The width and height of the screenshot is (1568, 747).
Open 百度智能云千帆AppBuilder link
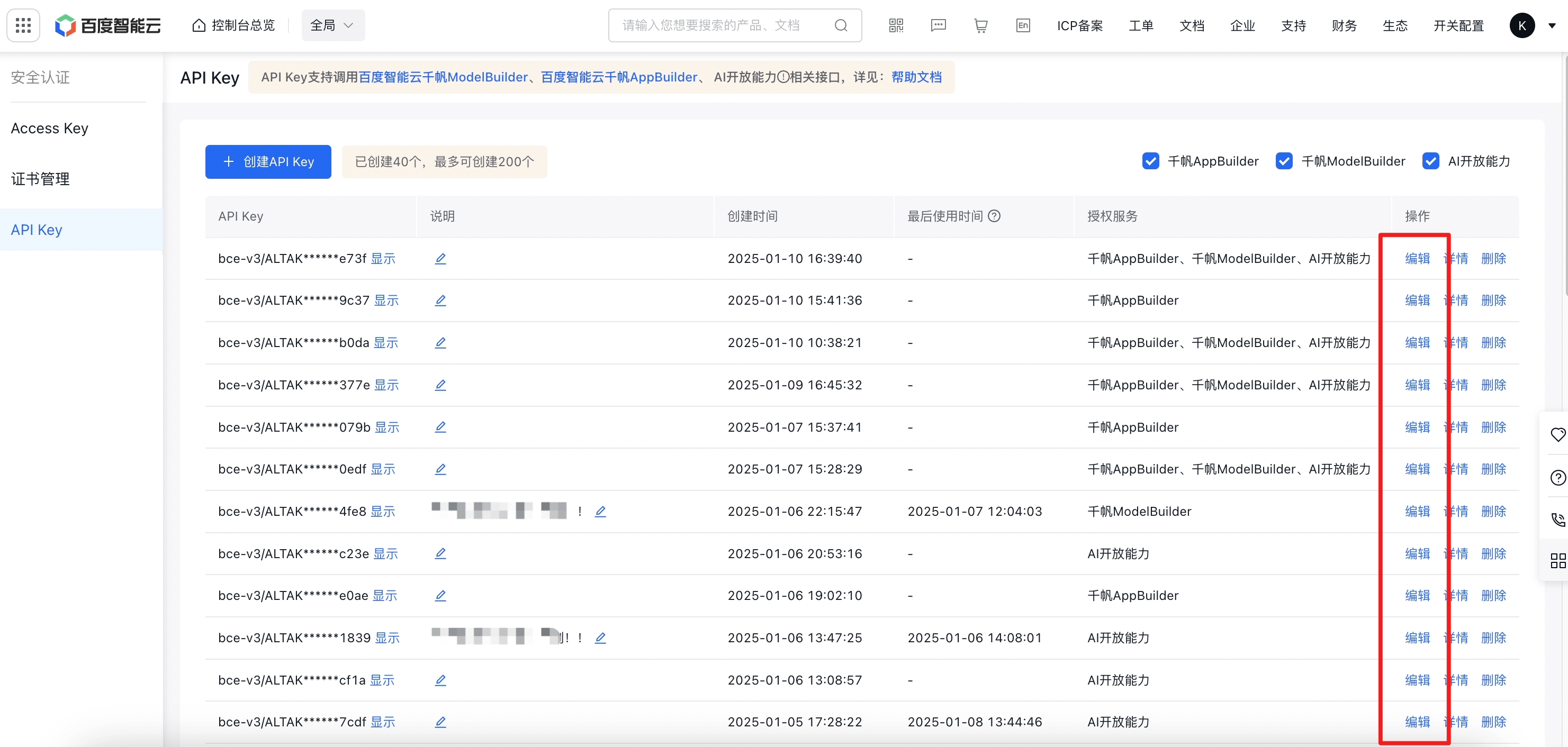(x=619, y=77)
